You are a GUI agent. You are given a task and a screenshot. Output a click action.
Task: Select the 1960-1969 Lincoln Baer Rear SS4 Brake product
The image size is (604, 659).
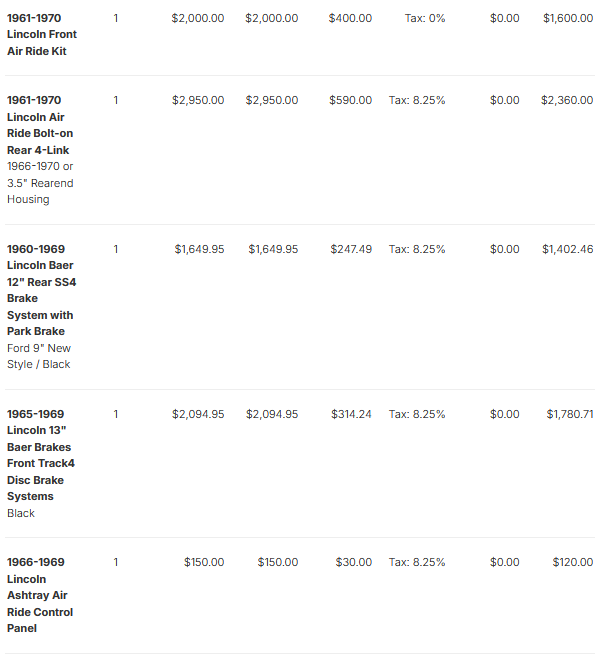coord(41,290)
